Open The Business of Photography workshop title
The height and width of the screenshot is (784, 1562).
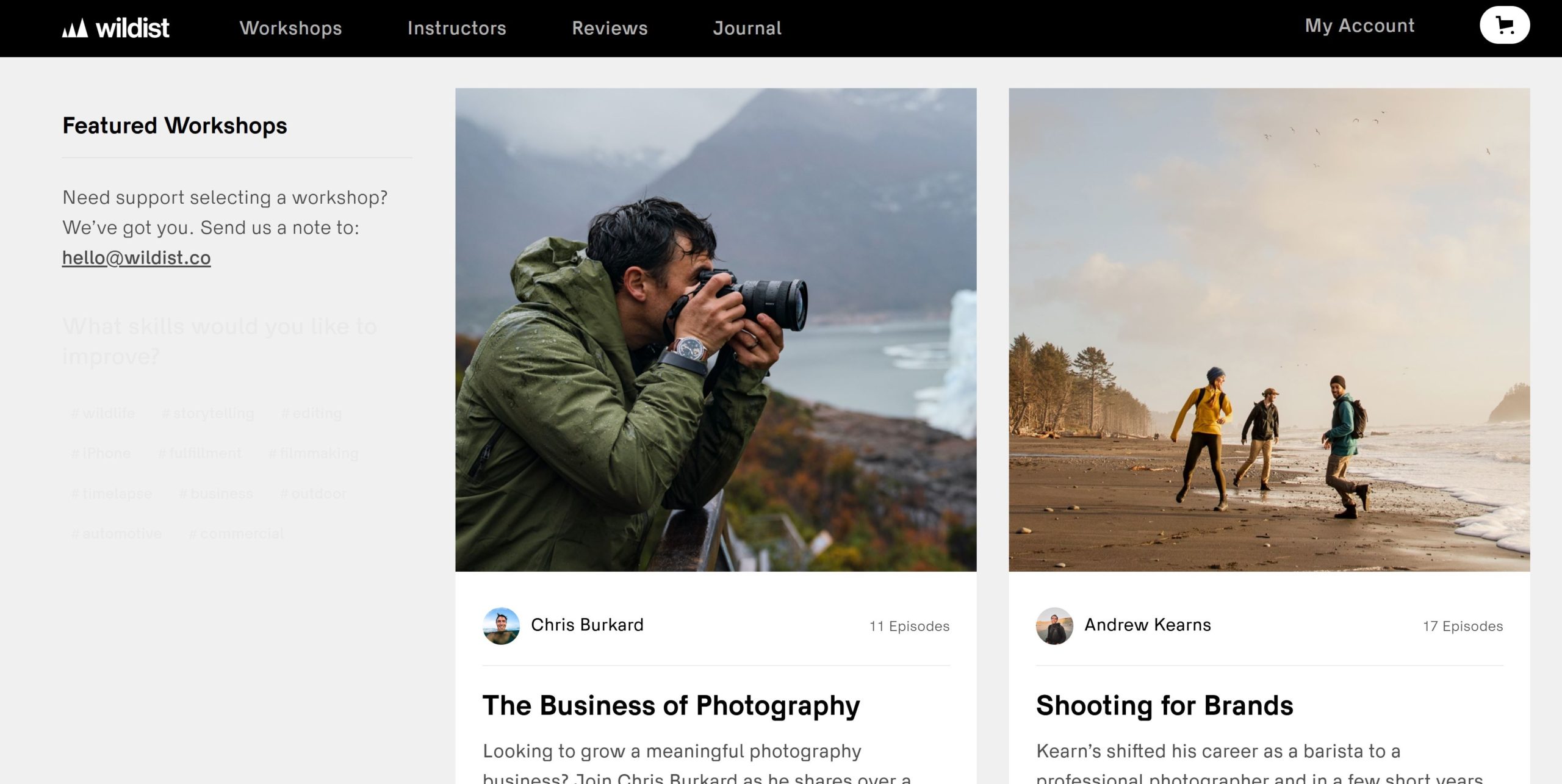(671, 706)
